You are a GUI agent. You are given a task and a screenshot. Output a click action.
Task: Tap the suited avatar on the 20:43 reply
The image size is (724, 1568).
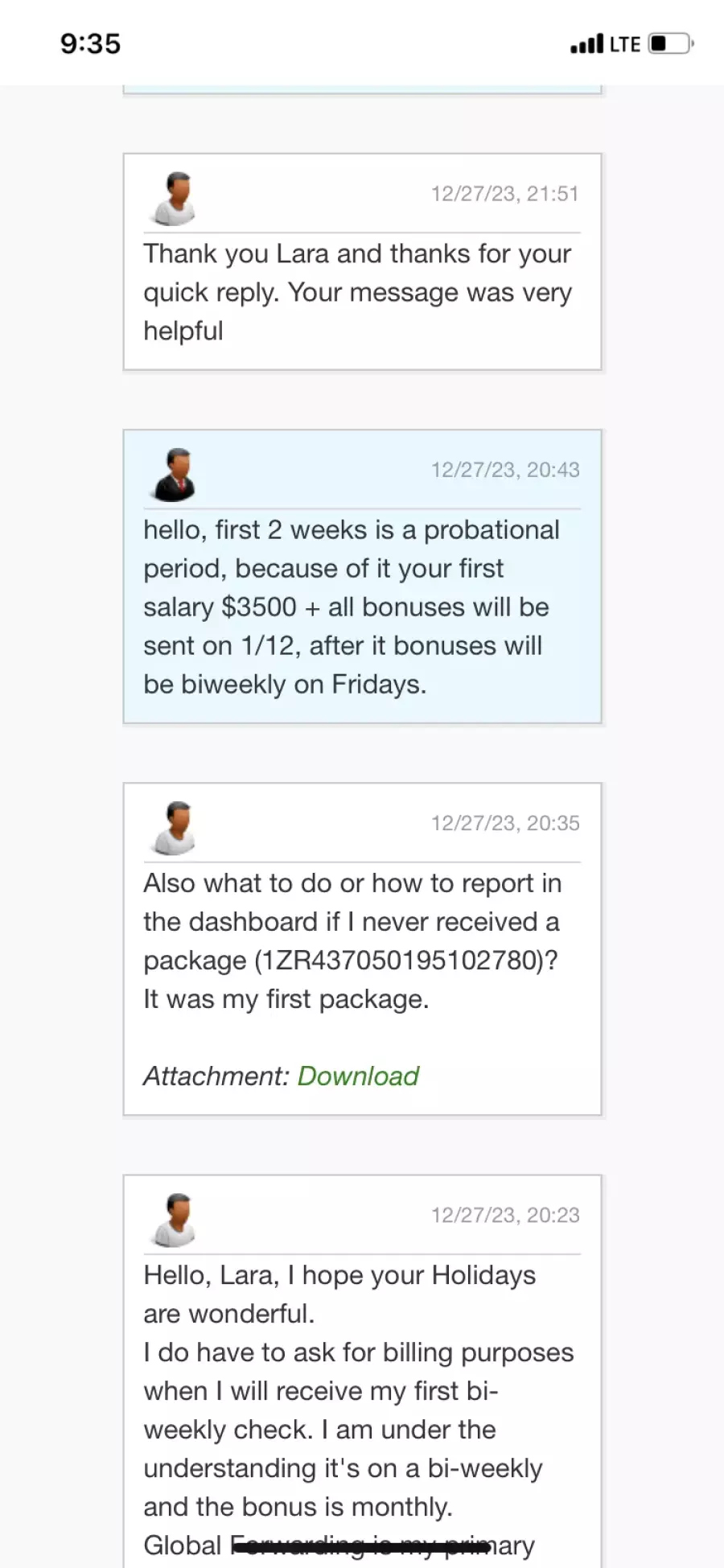pos(174,475)
